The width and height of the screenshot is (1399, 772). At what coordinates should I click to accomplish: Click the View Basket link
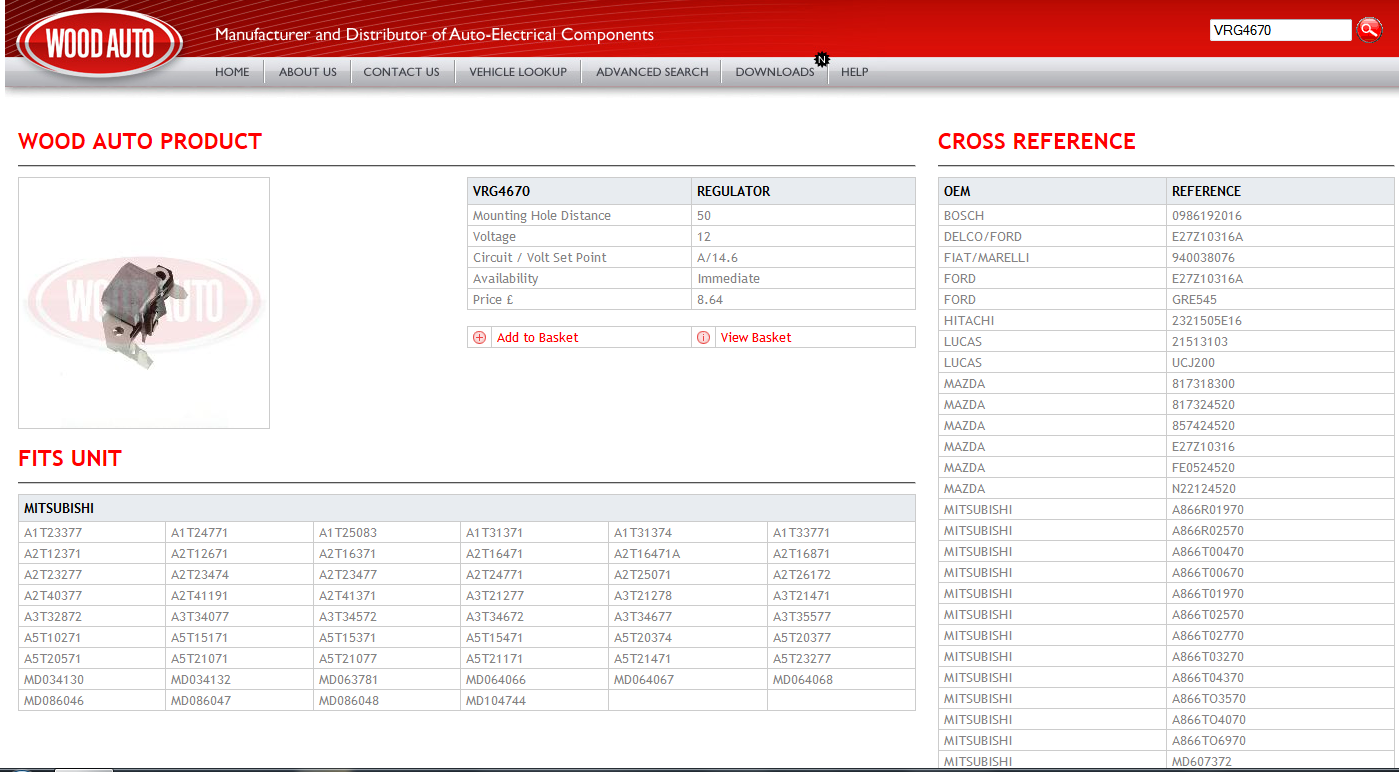tap(756, 338)
